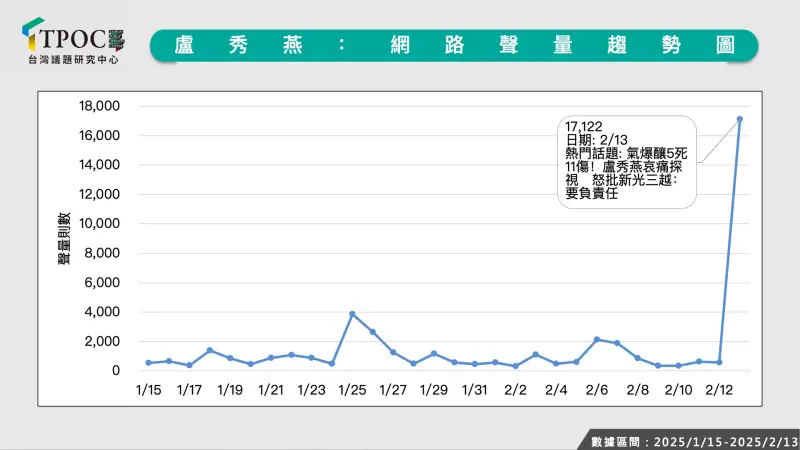Click the 1/23 x-axis label
The width and height of the screenshot is (800, 450).
coord(312,390)
